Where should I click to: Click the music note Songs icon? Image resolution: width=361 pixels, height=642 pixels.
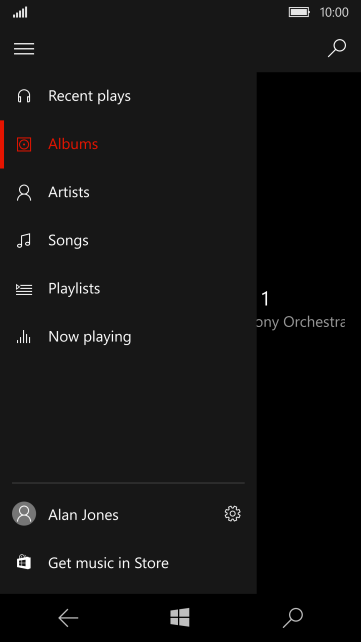(24, 240)
